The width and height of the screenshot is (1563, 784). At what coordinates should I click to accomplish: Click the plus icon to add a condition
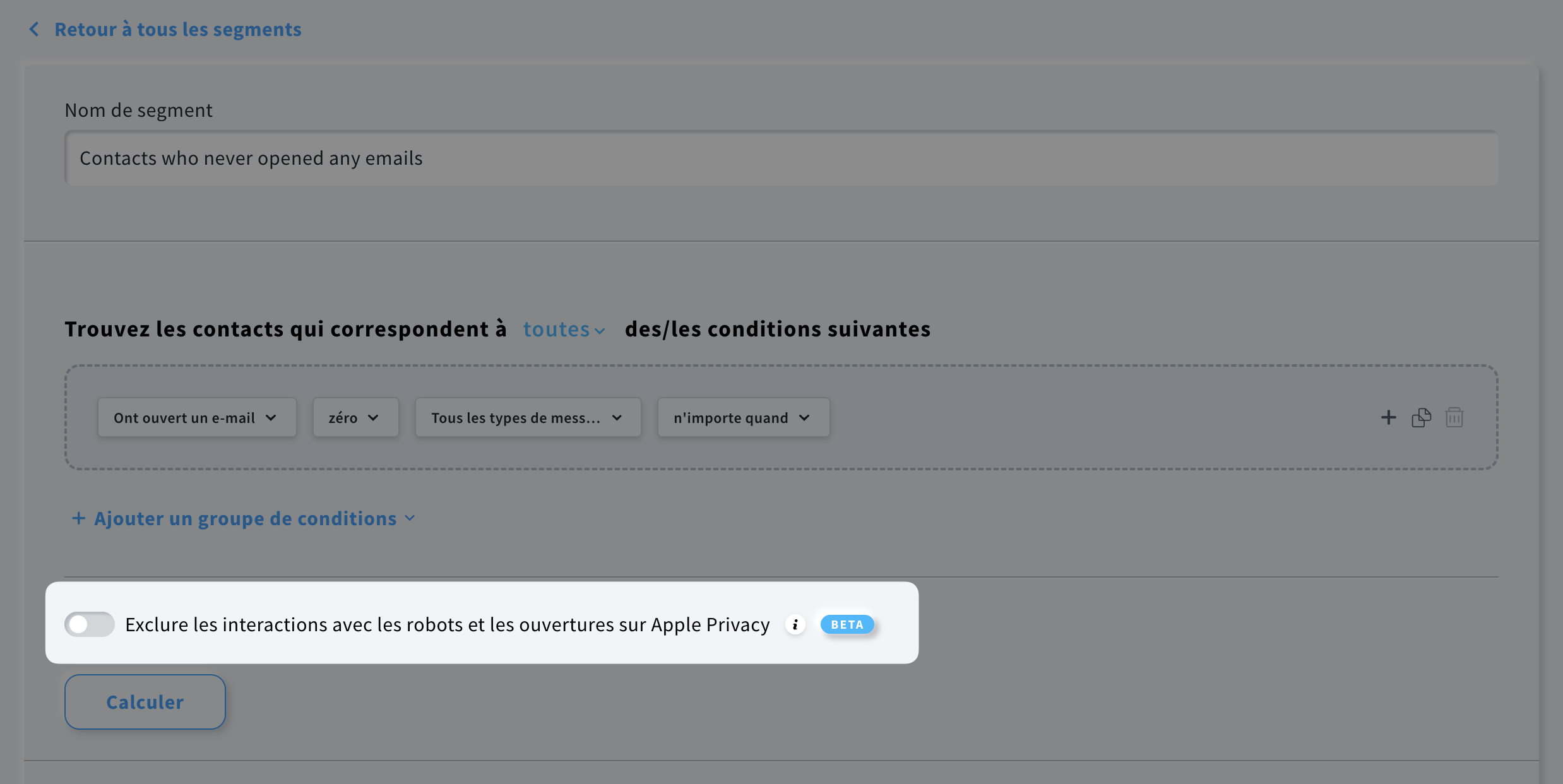(x=1389, y=417)
